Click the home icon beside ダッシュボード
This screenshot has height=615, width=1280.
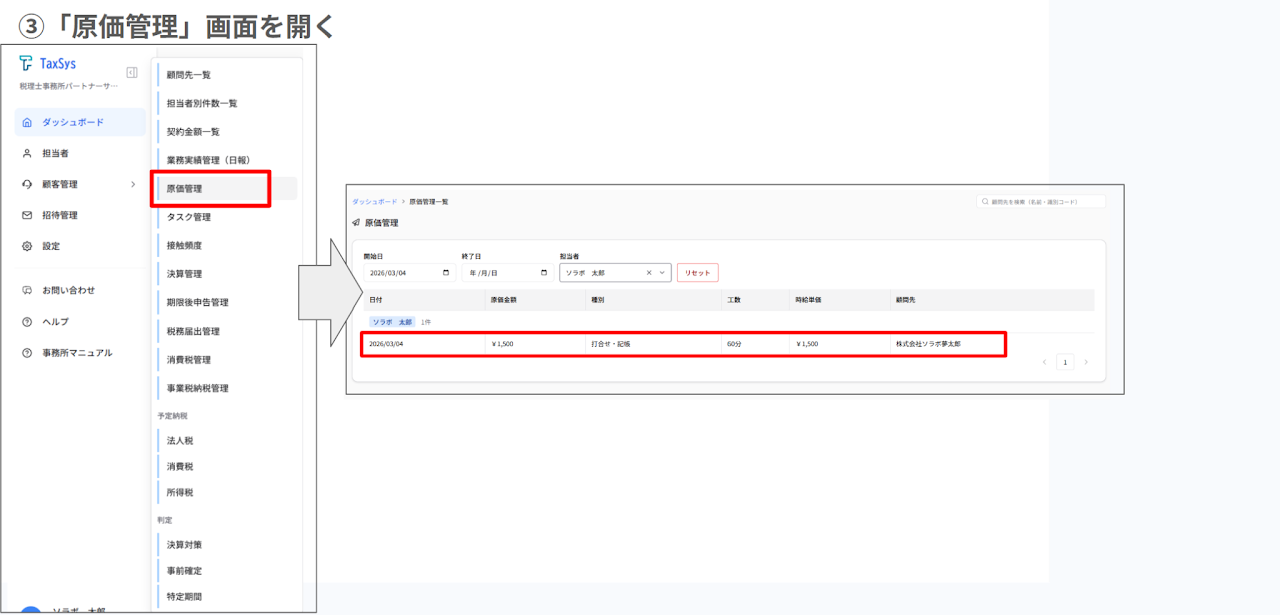point(27,122)
